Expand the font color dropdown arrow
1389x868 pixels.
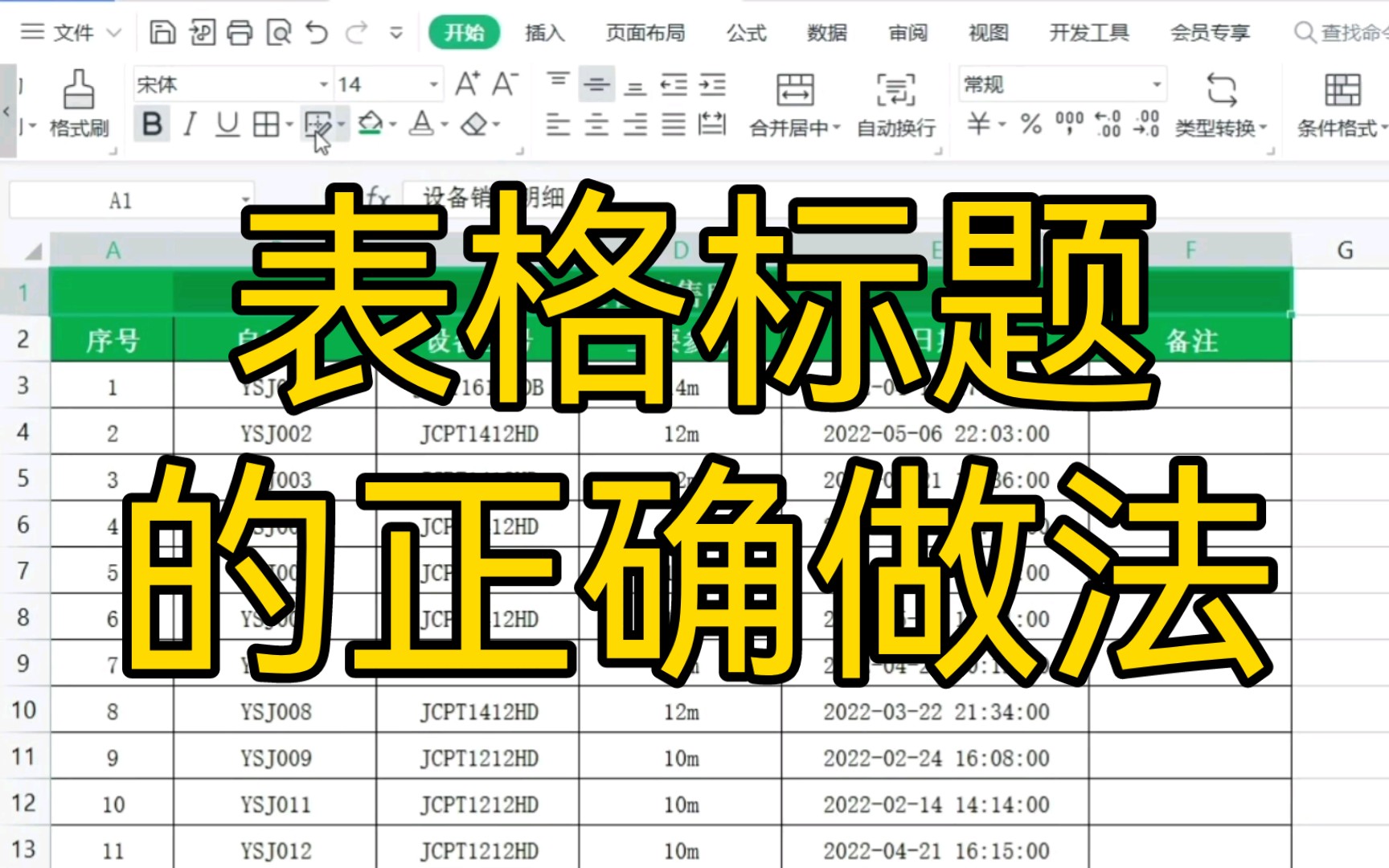(445, 125)
